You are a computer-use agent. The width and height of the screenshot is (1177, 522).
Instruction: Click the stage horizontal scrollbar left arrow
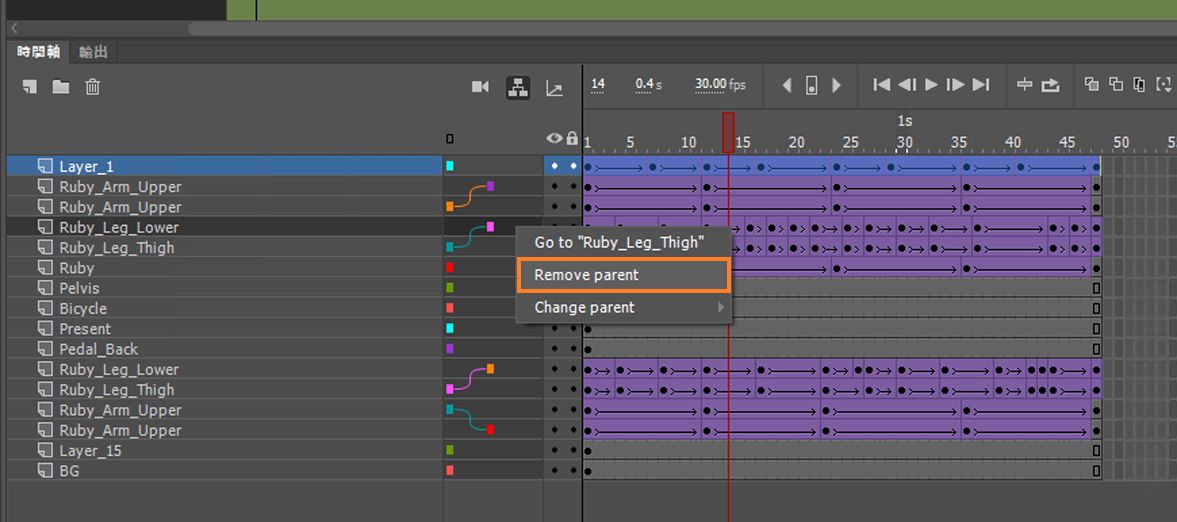click(x=14, y=28)
